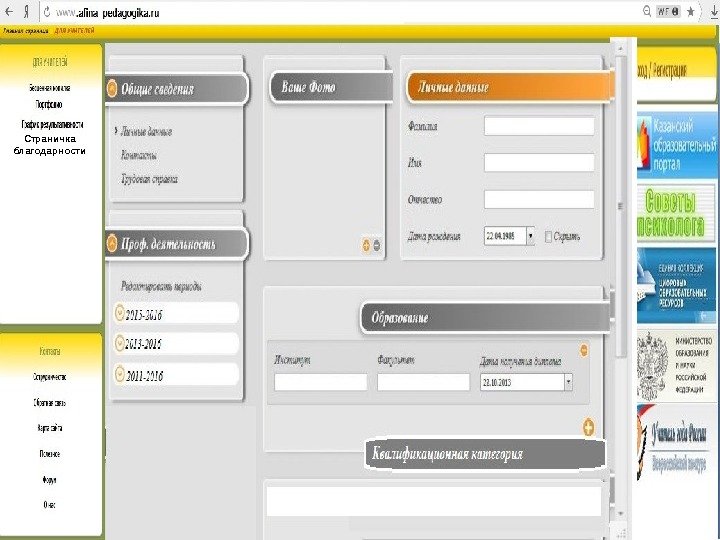Image resolution: width=720 pixels, height=540 pixels.
Task: Click into the Институт input field
Action: click(321, 382)
